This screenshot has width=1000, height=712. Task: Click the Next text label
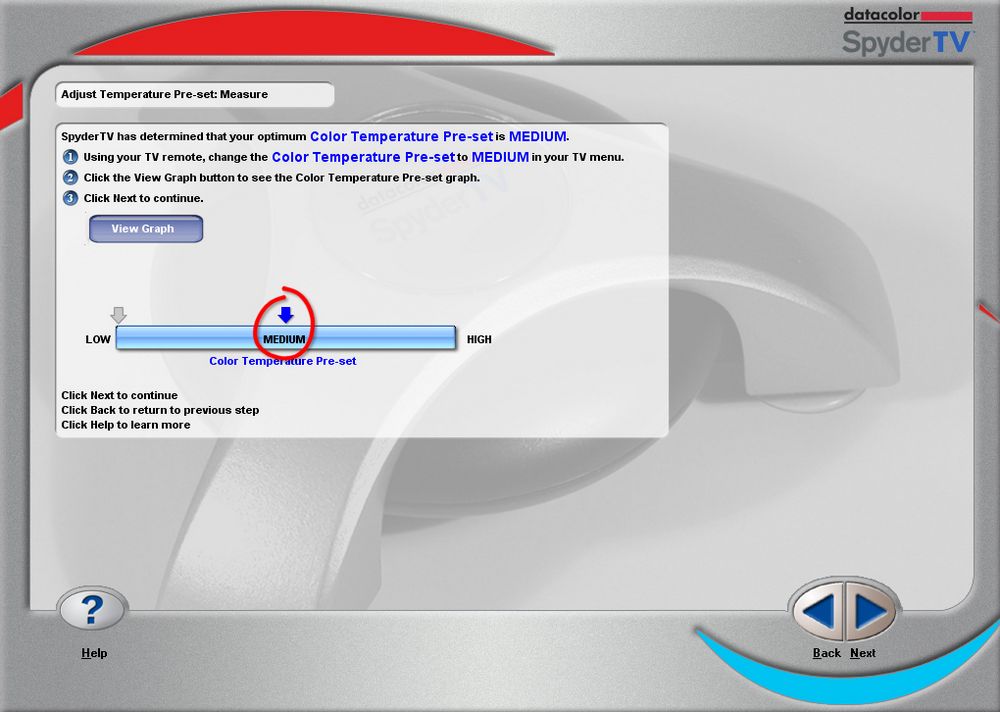(863, 653)
